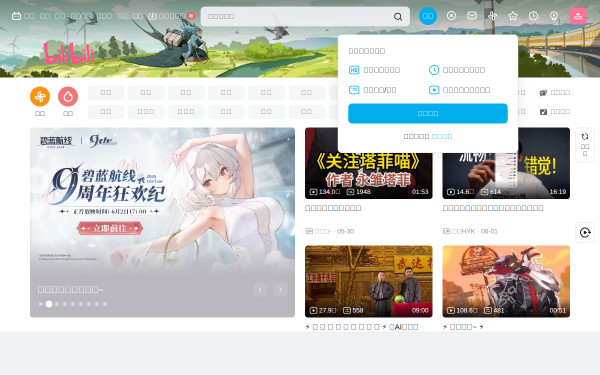Open the favorites star icon
This screenshot has width=600, height=375.
[513, 16]
